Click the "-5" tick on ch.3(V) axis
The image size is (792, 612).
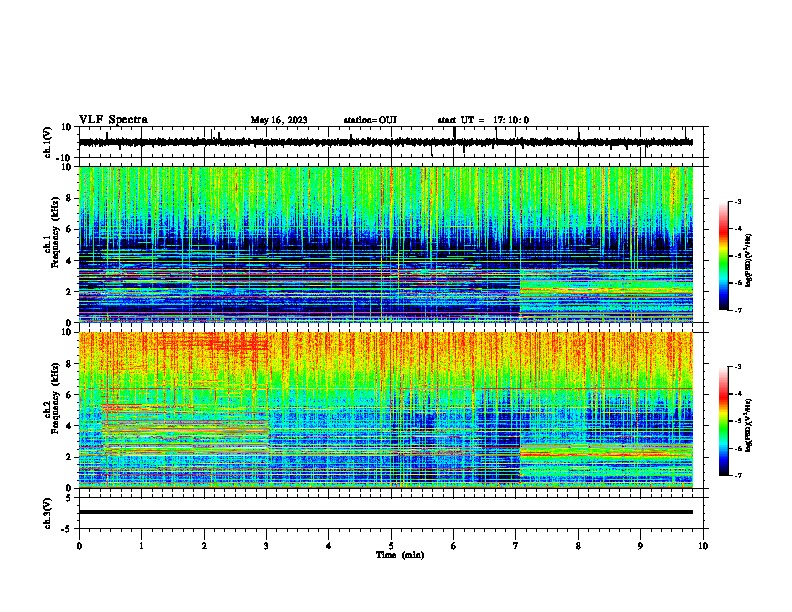click(x=67, y=529)
